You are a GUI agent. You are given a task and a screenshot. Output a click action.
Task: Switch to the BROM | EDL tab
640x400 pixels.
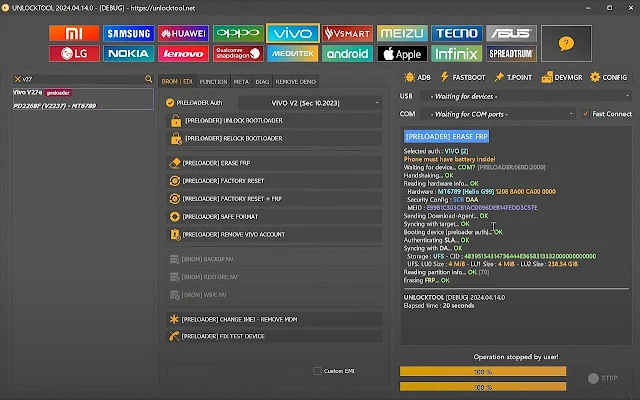click(x=177, y=82)
